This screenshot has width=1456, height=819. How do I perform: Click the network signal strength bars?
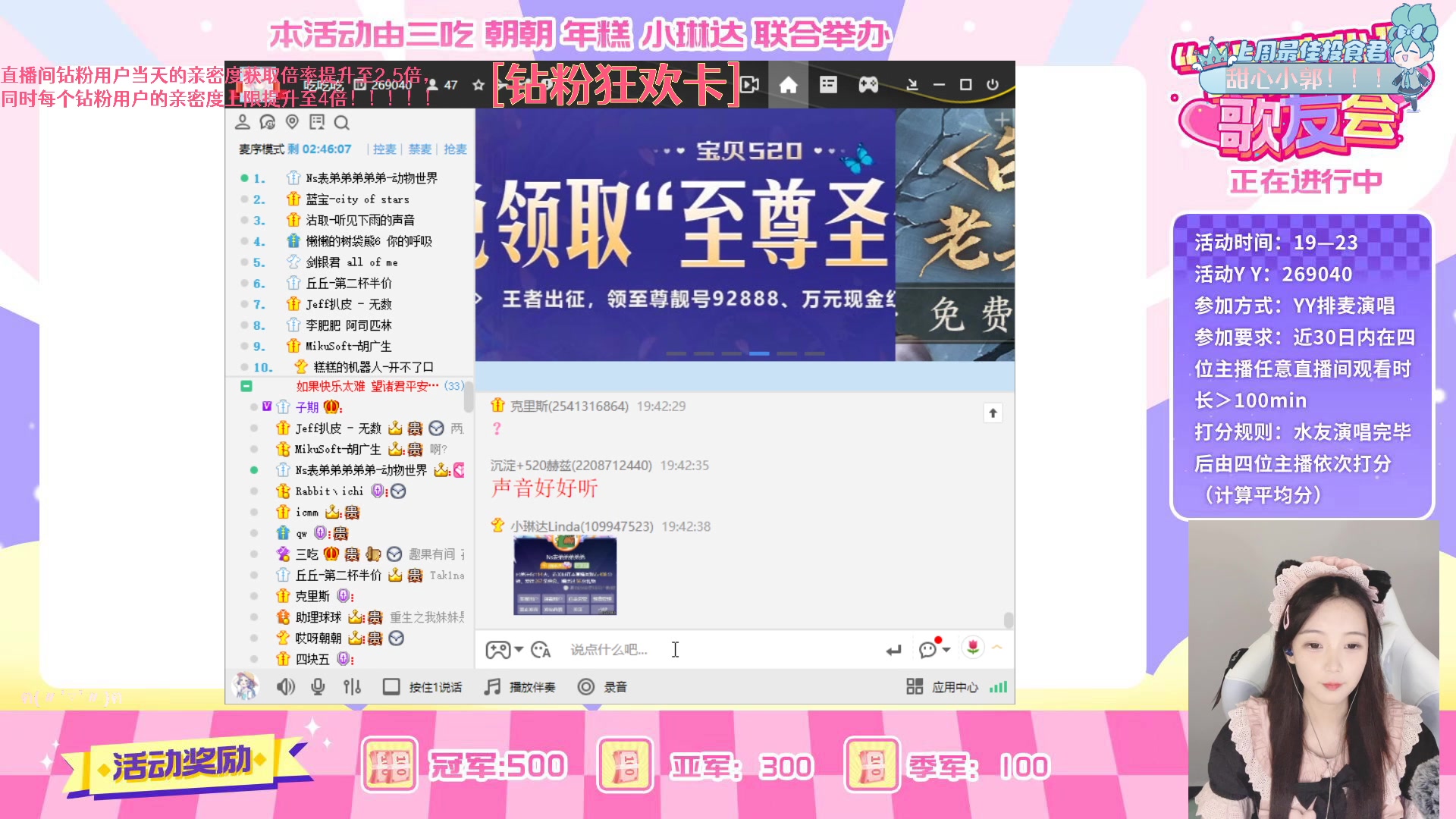pyautogui.click(x=998, y=687)
